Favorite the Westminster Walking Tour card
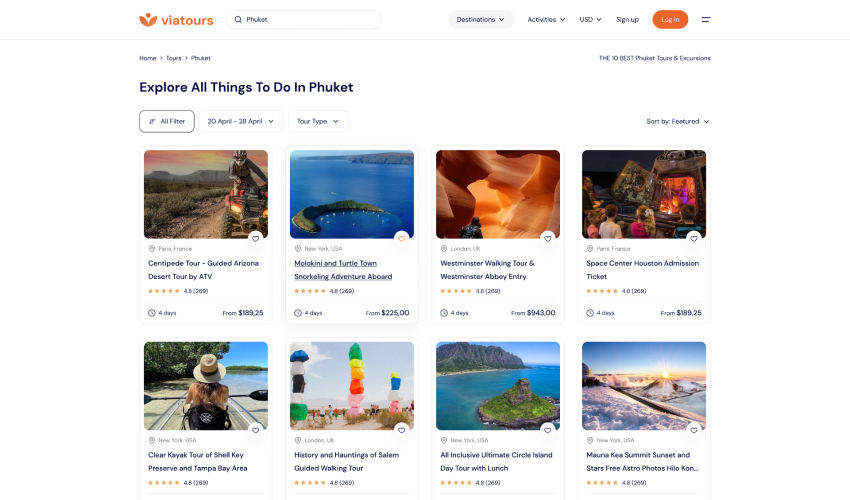This screenshot has width=850, height=500. coord(547,238)
